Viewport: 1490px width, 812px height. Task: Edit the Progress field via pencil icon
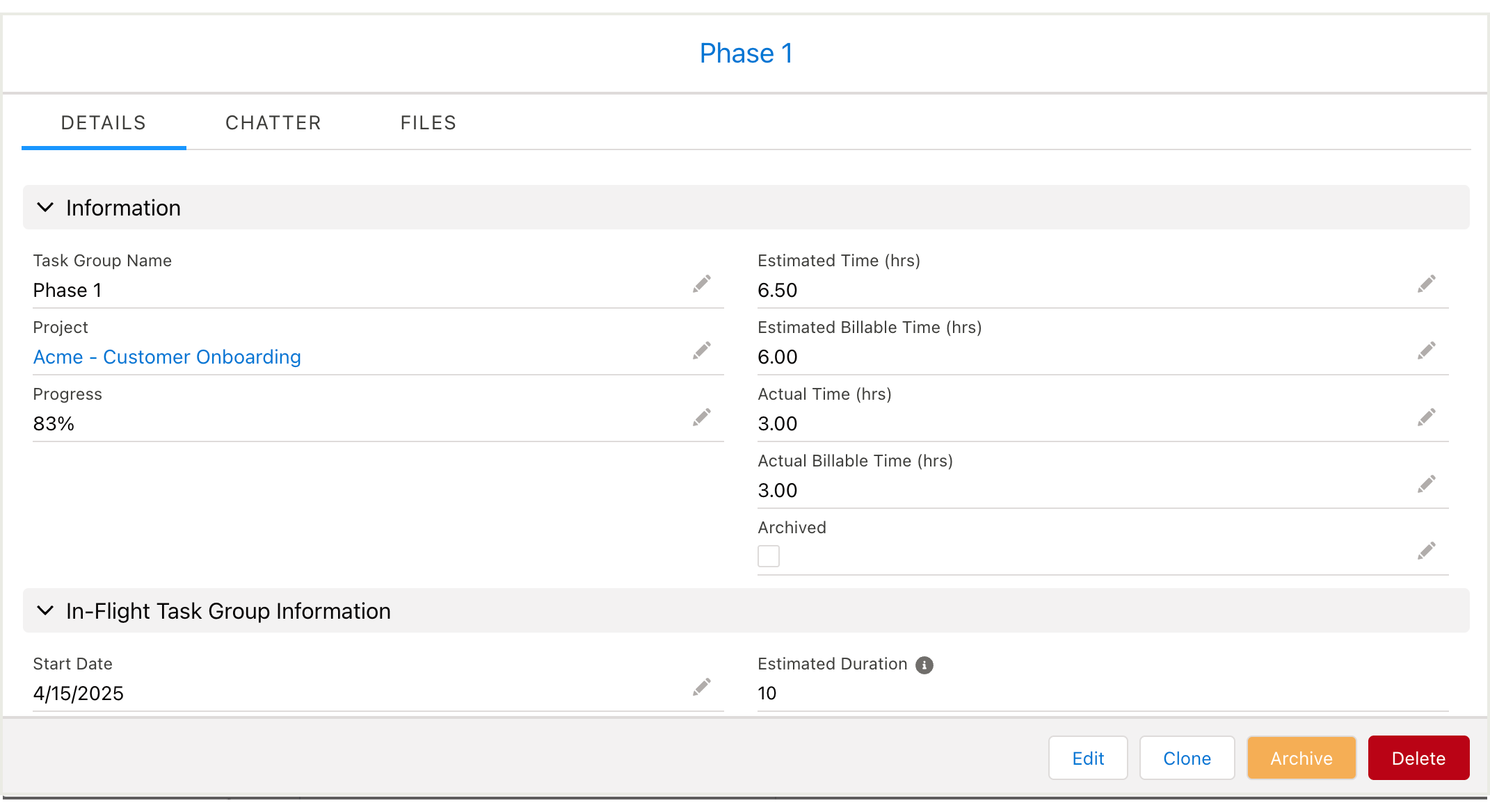(x=702, y=417)
